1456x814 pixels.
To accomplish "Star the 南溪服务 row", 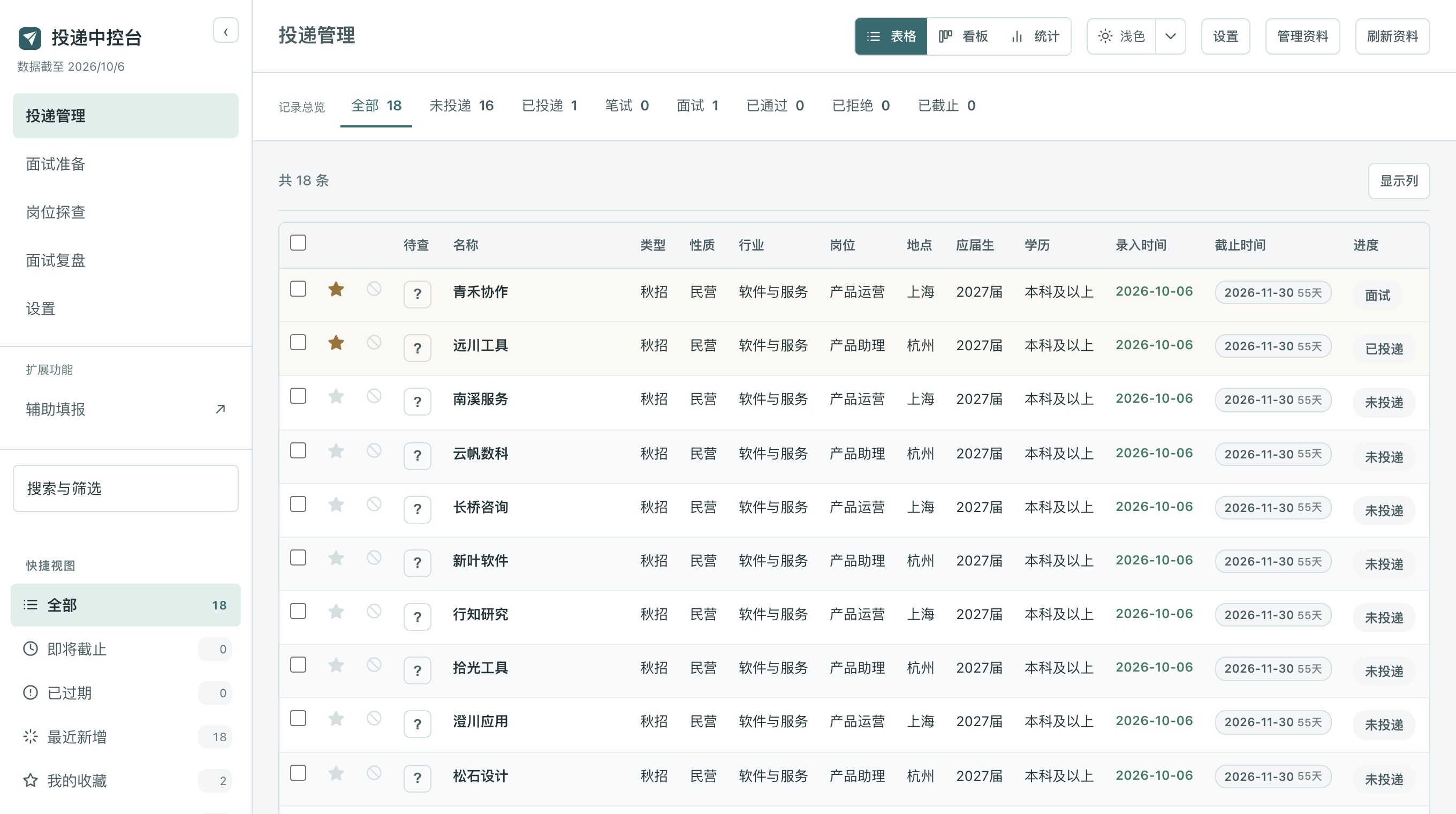I will [x=336, y=397].
